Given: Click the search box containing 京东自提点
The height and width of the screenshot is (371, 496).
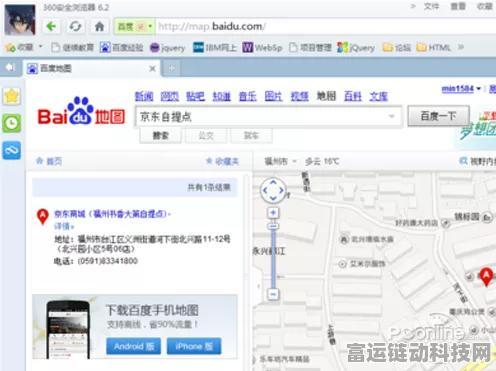Looking at the screenshot, I should click(268, 116).
